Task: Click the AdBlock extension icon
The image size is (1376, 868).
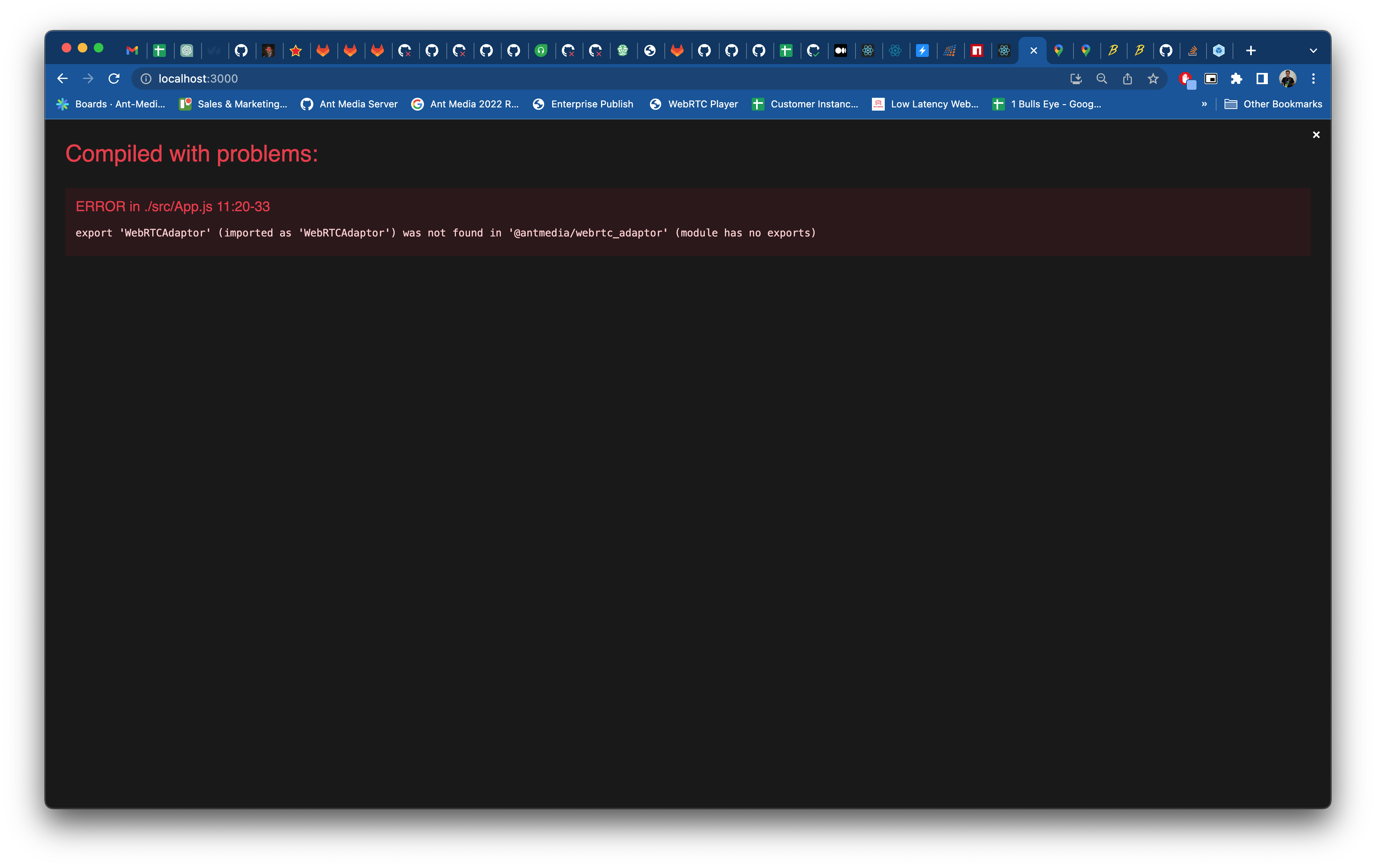Action: (x=1186, y=78)
